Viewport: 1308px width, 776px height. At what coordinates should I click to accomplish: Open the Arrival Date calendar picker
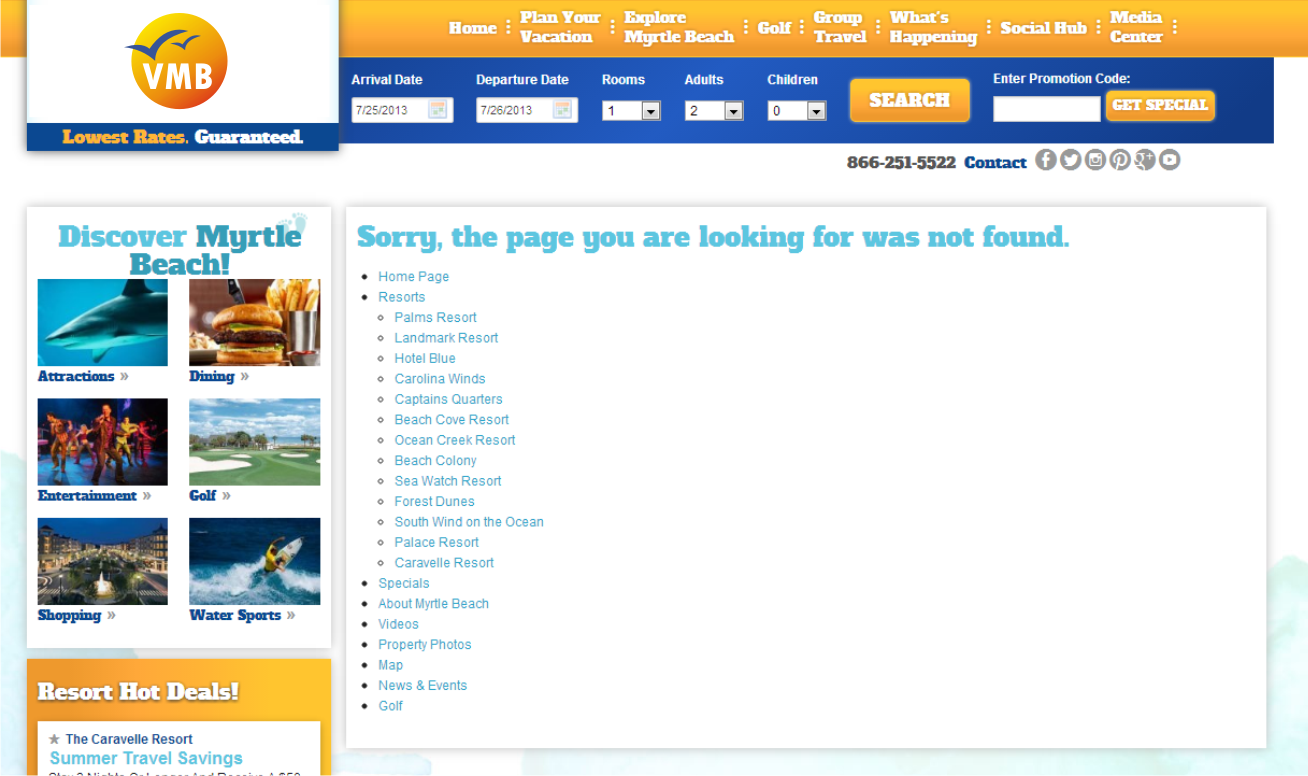click(x=438, y=110)
